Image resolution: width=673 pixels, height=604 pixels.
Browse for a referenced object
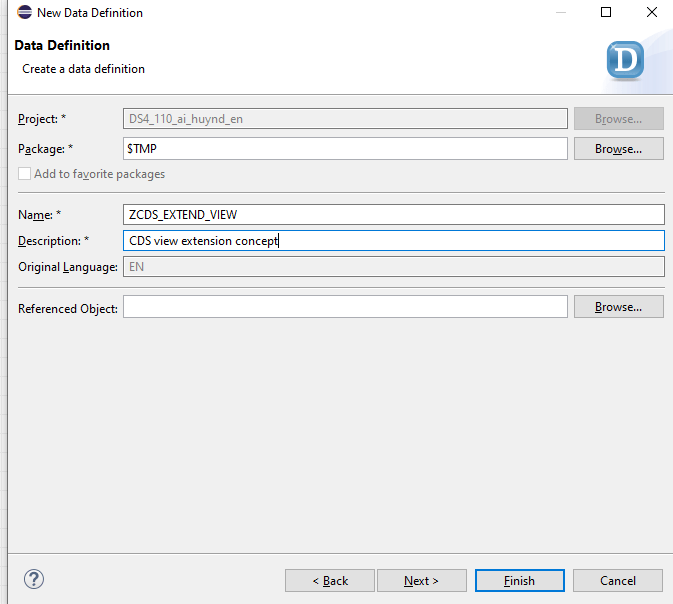coord(618,307)
